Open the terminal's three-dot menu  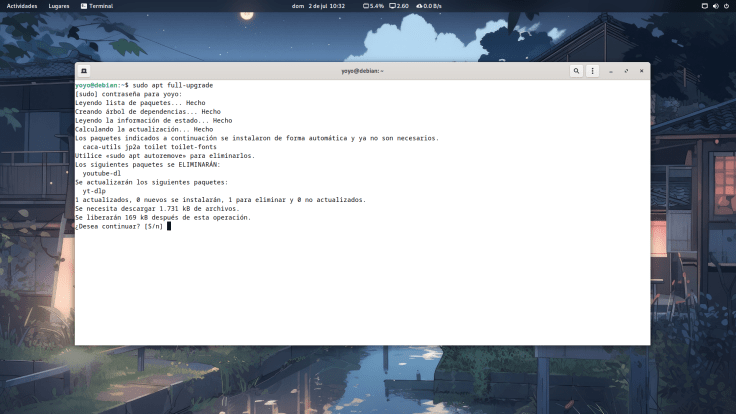(x=592, y=71)
